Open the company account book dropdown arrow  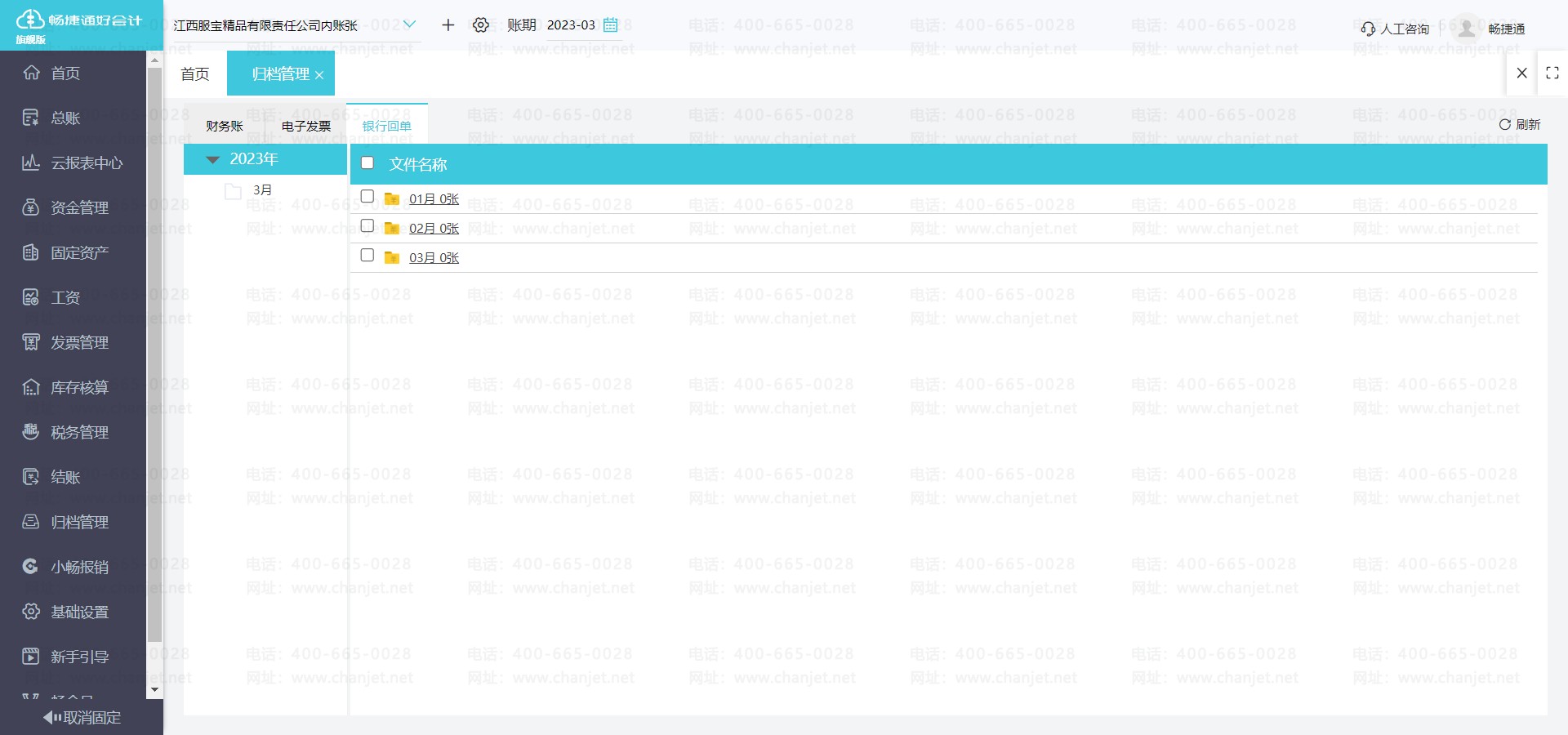(x=409, y=24)
